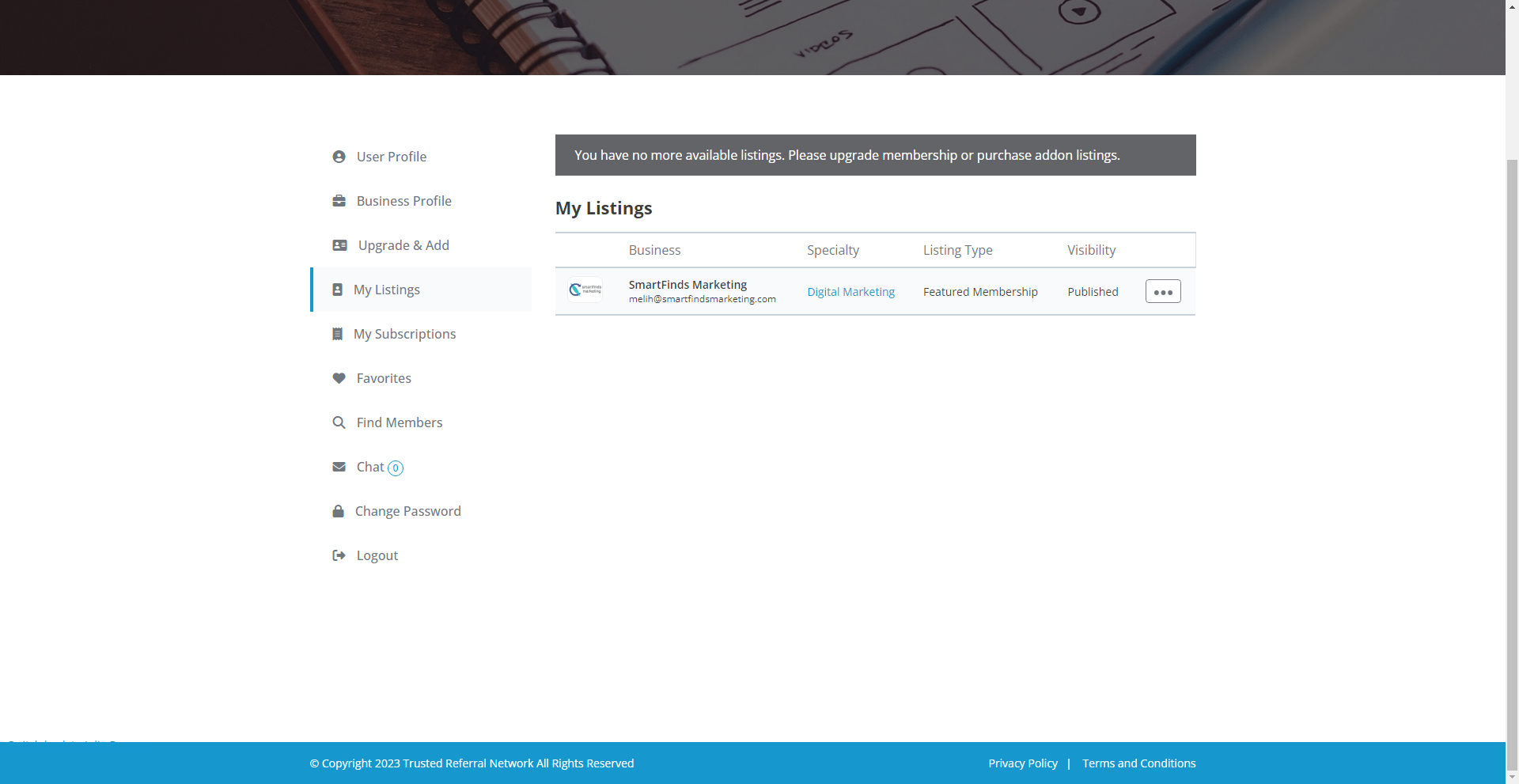The width and height of the screenshot is (1519, 784).
Task: Click the Logout arrow icon
Action: (x=339, y=555)
